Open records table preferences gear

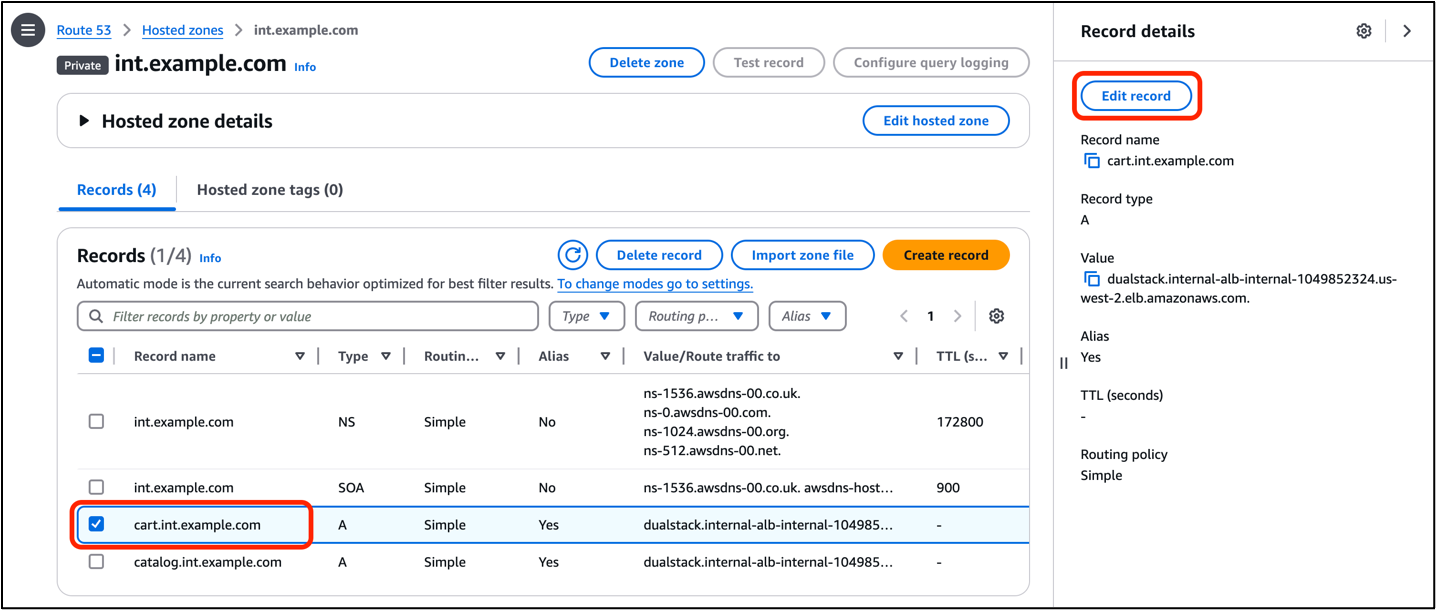tap(996, 316)
